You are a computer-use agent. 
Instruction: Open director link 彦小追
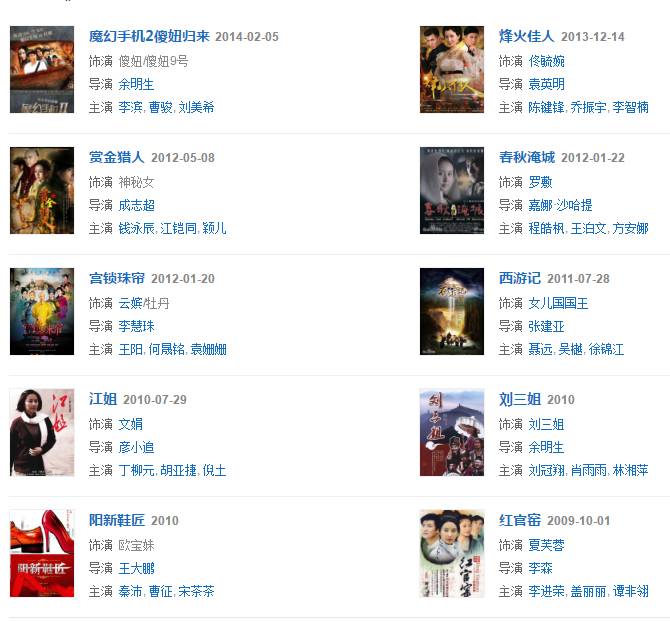coord(136,447)
